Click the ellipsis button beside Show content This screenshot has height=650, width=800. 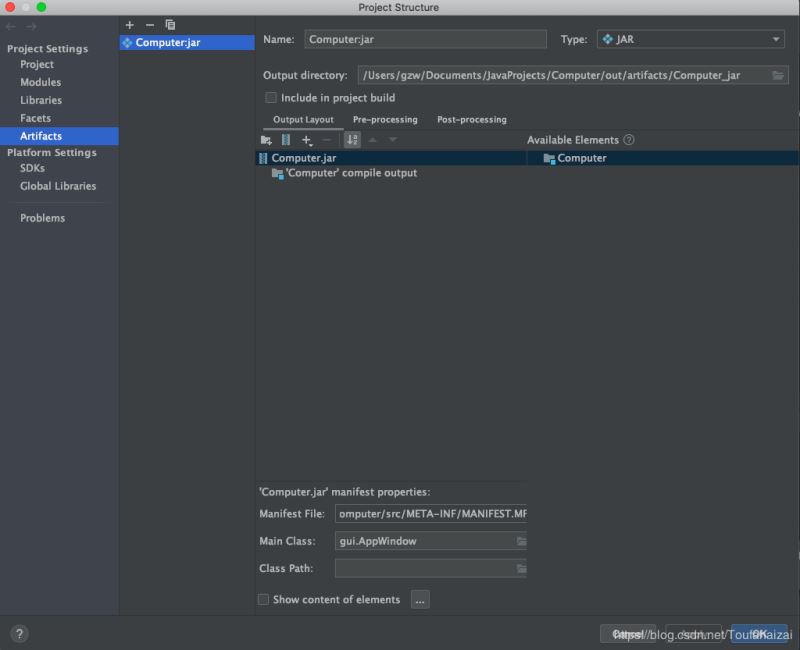coord(420,600)
